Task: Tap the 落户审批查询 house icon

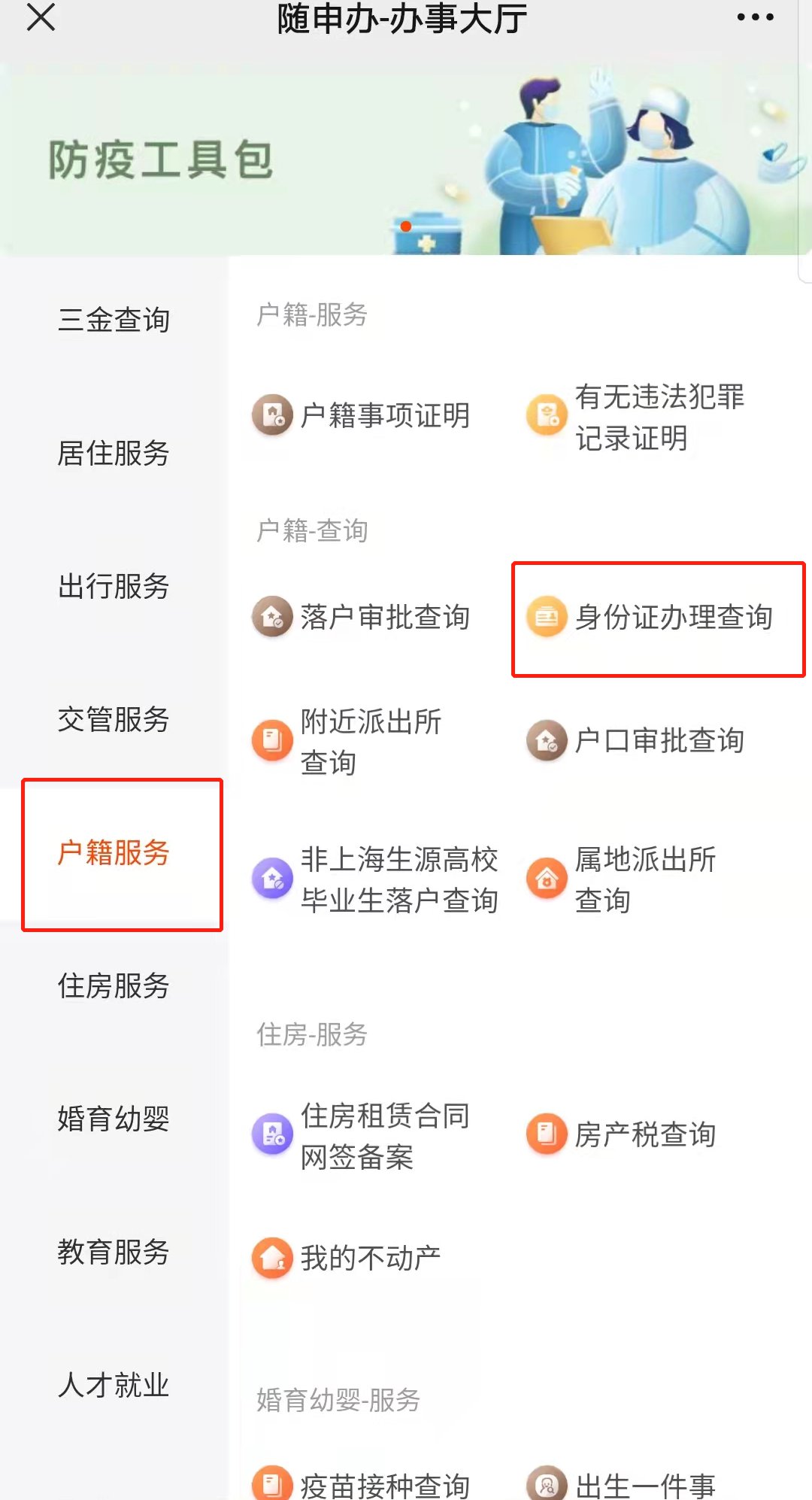Action: click(272, 617)
